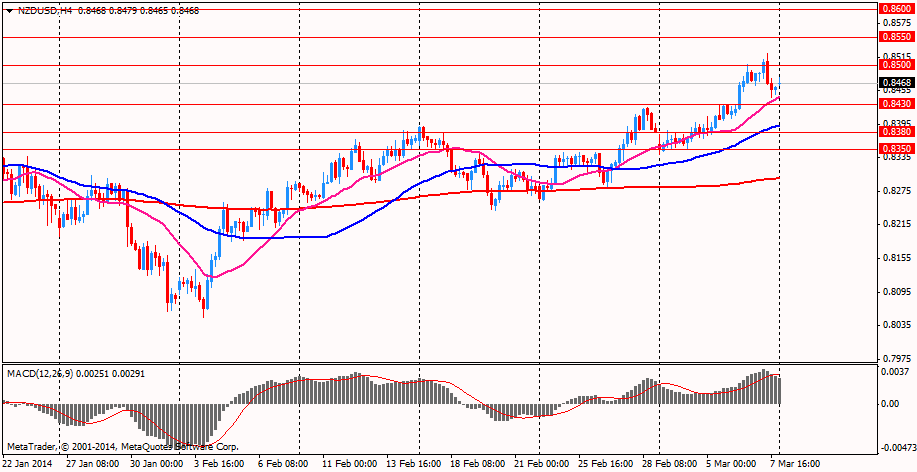Click the 0.8380 red price level label
Viewport: 917px width, 472px height.
pos(896,132)
